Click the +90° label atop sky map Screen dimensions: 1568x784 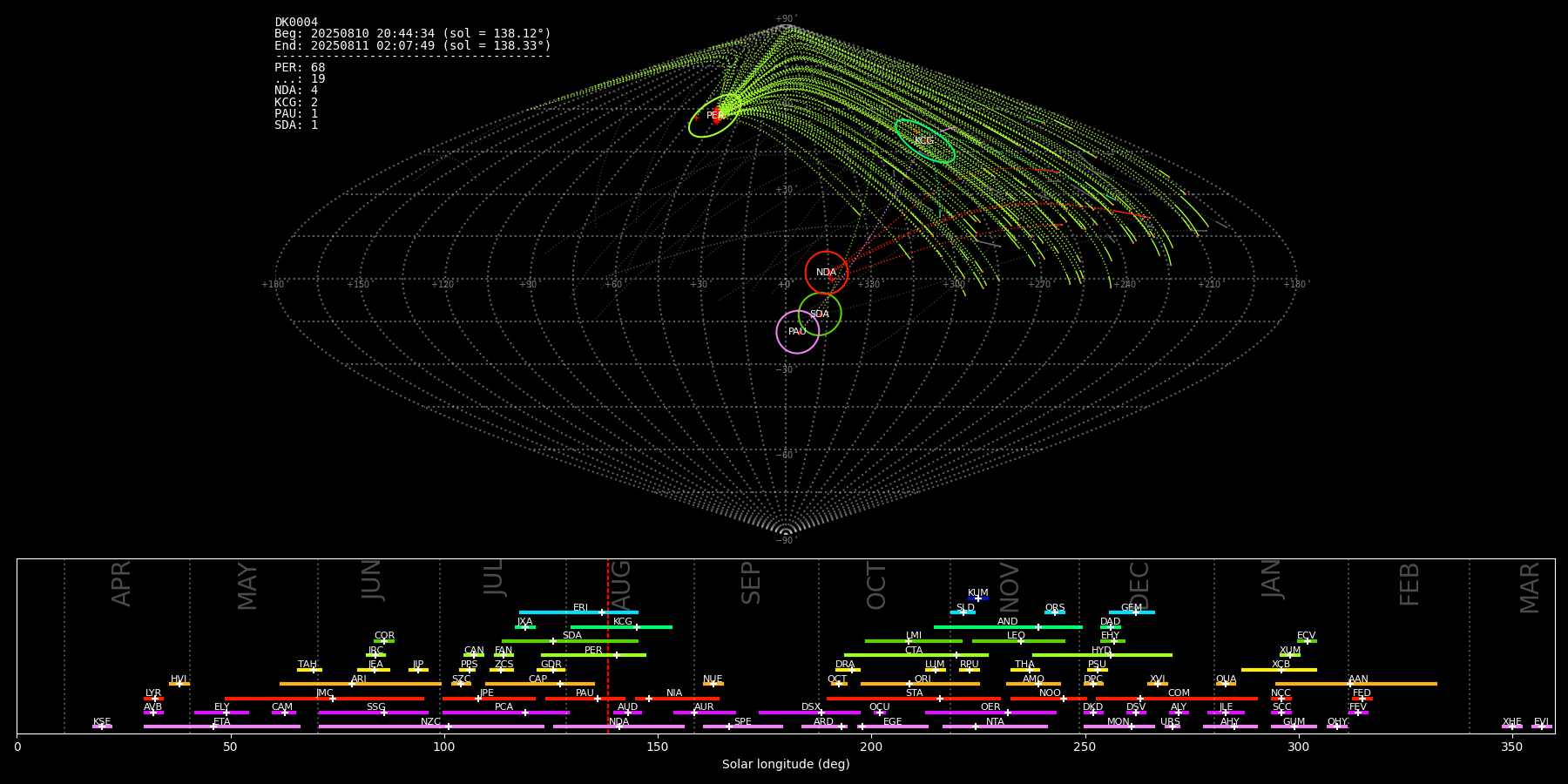[786, 19]
